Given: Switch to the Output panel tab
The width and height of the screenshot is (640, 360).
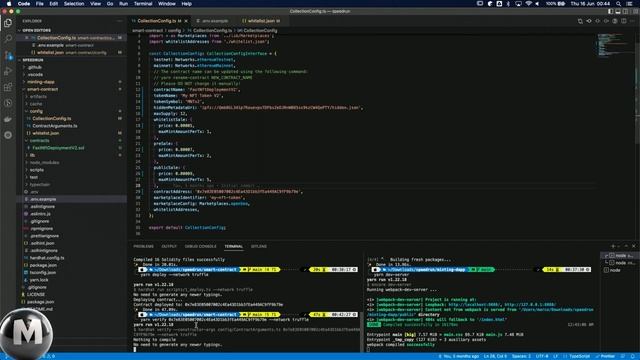Looking at the screenshot, I should point(169,247).
